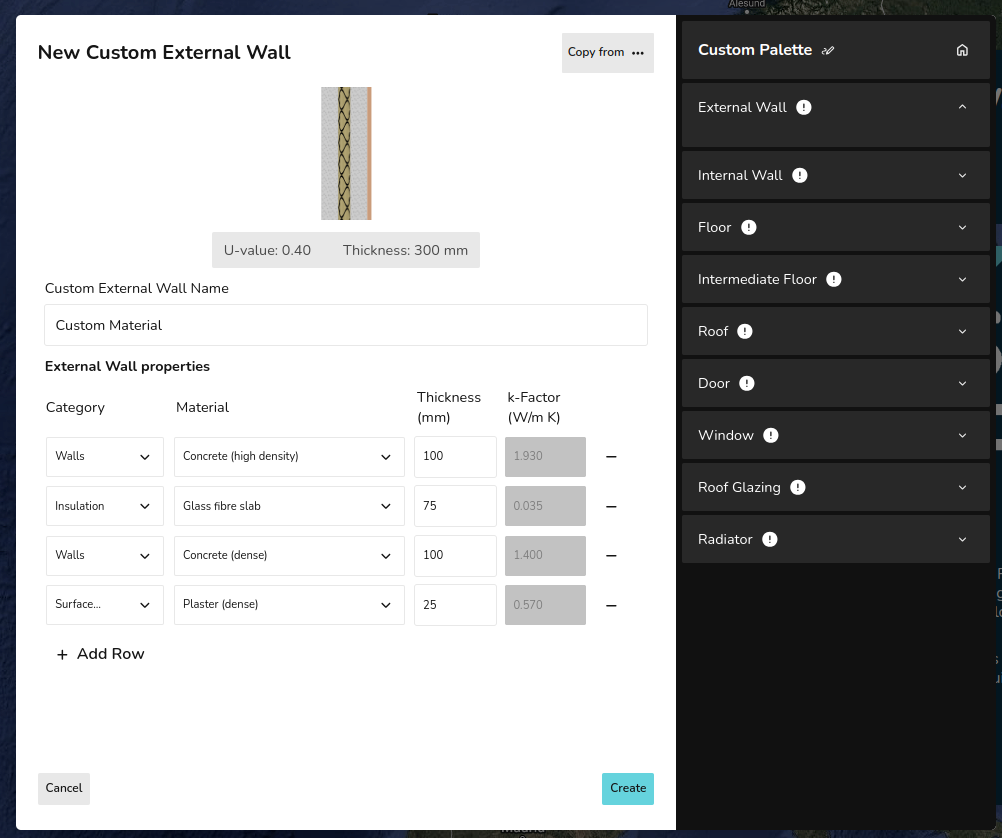
Task: Remove the Concrete (dense) layer row
Action: (611, 556)
